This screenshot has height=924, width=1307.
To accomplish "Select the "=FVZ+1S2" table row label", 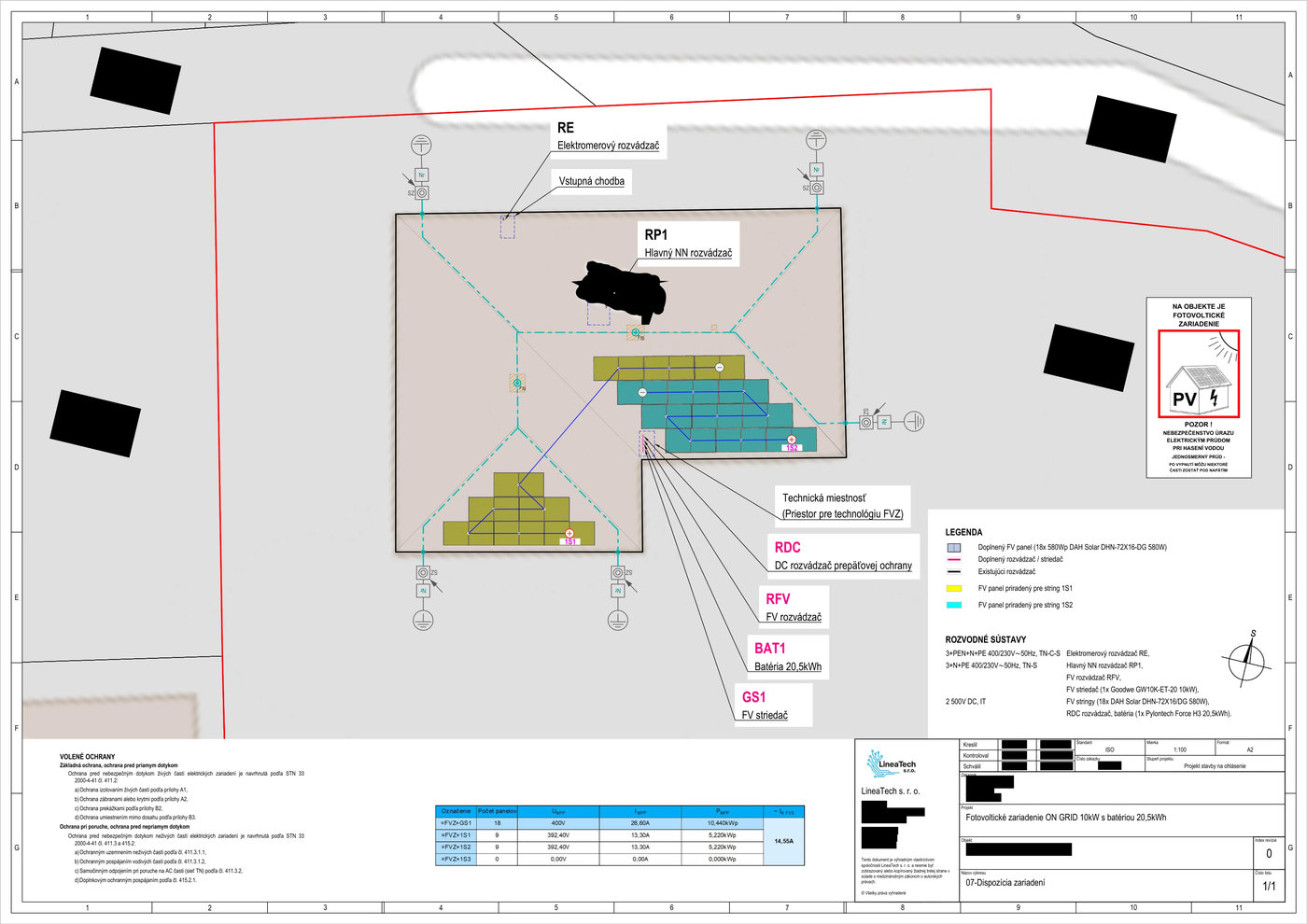I will pos(457,847).
